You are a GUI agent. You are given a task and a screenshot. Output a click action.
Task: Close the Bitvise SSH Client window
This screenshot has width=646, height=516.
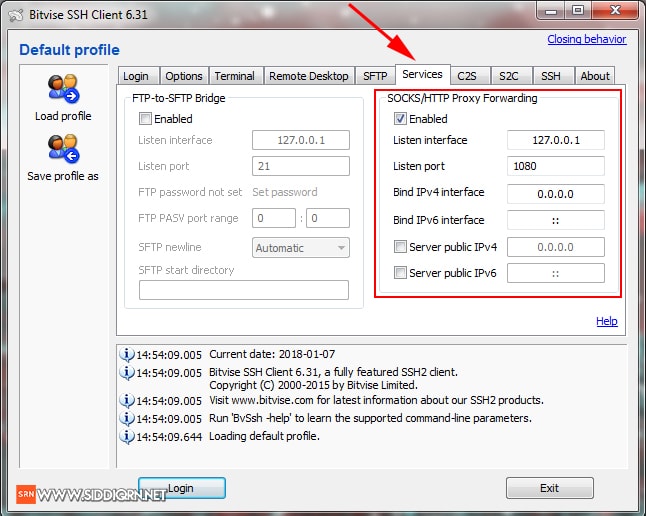615,11
